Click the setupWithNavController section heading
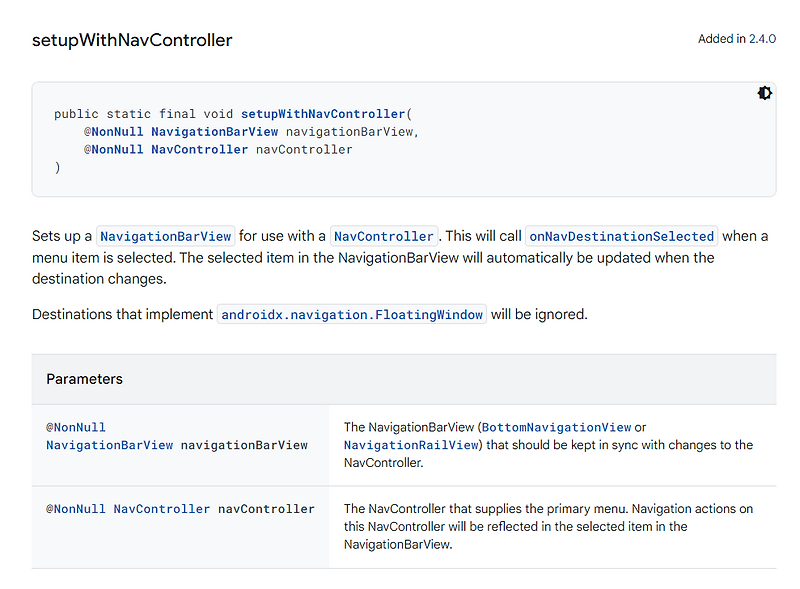Image resolution: width=800 pixels, height=589 pixels. pos(132,41)
